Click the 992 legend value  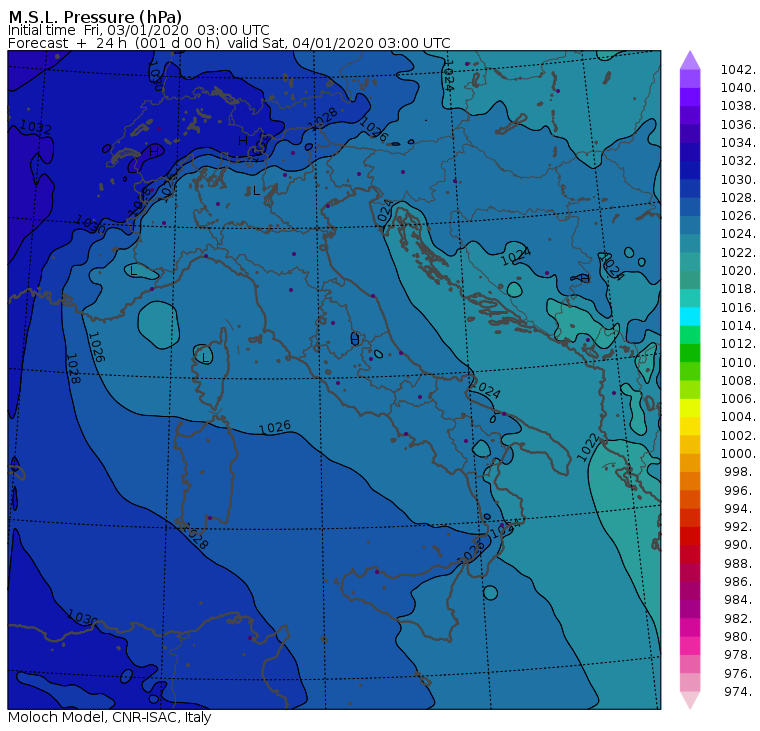coord(740,527)
